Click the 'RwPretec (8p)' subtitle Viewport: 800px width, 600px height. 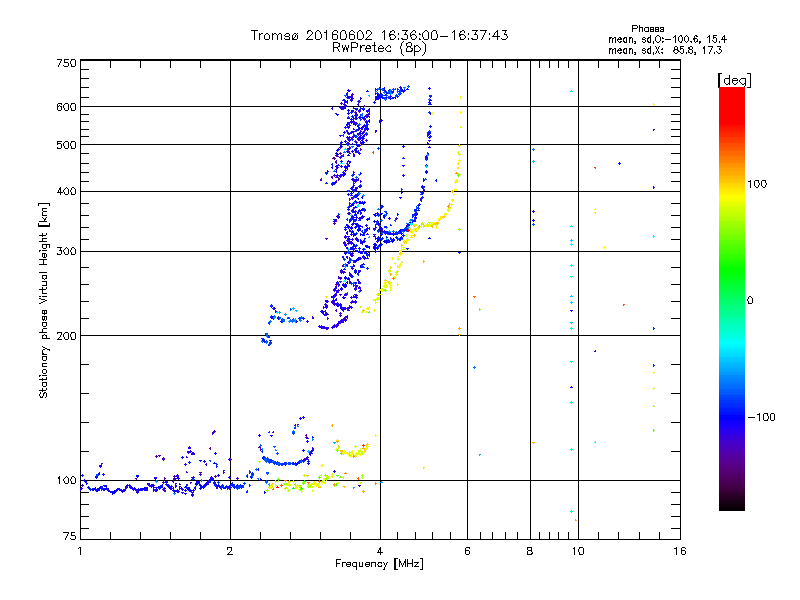click(379, 48)
